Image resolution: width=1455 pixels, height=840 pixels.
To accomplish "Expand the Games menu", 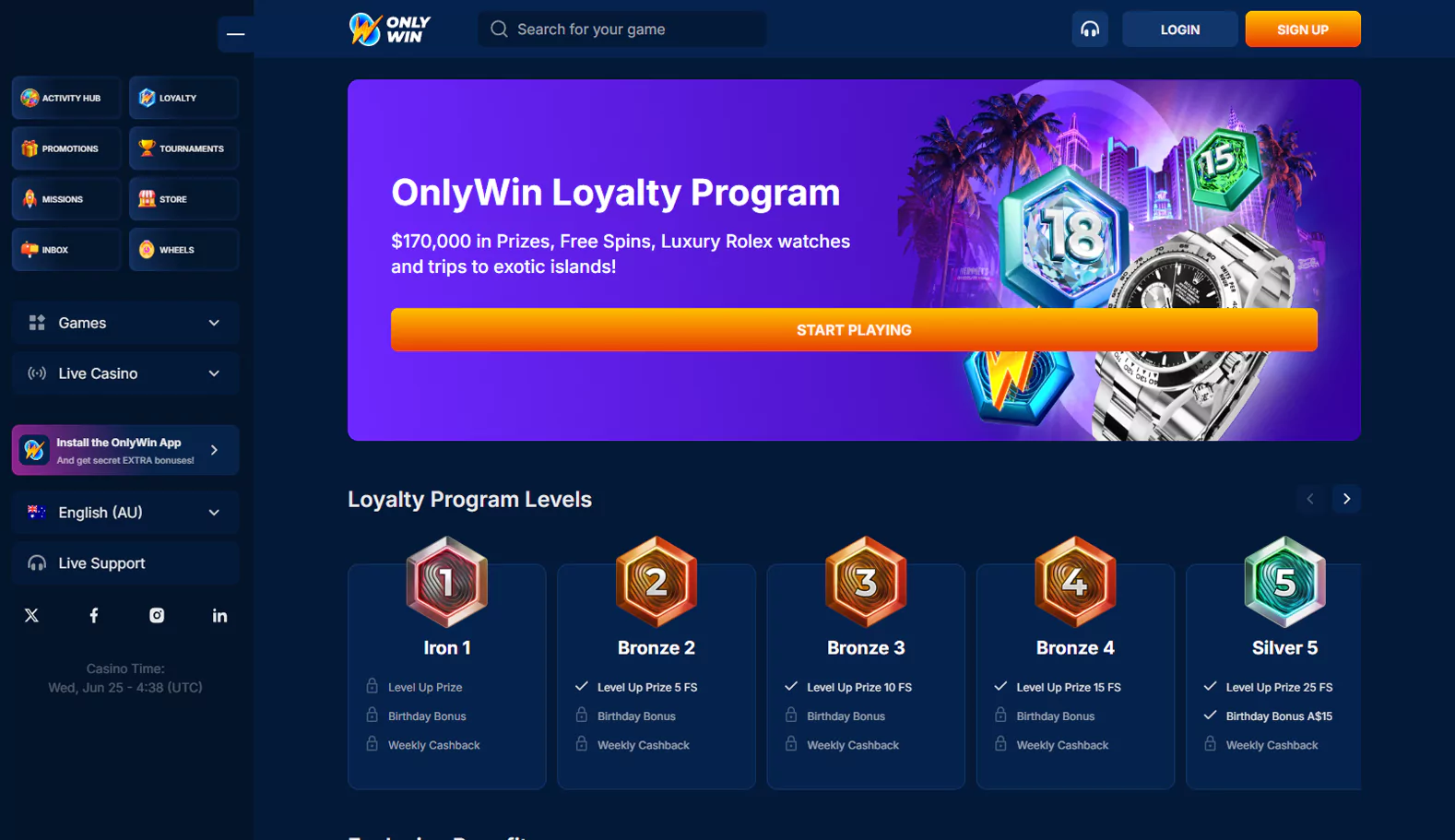I will [125, 323].
